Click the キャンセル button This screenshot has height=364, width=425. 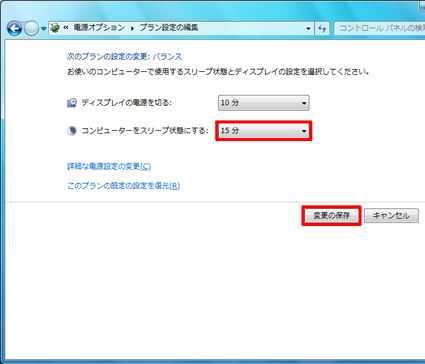click(391, 216)
